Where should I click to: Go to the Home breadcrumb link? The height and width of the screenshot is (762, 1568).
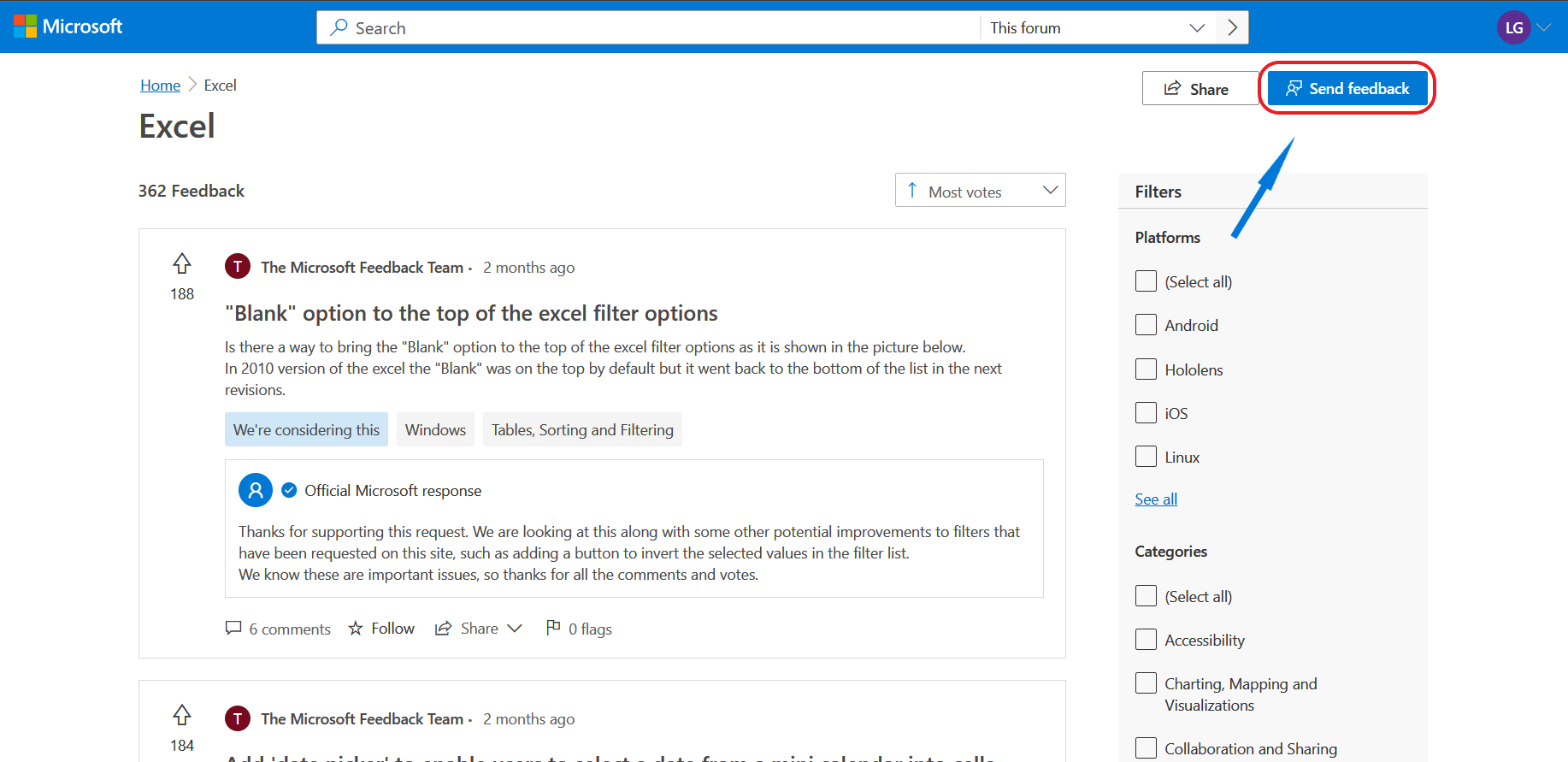pyautogui.click(x=161, y=85)
